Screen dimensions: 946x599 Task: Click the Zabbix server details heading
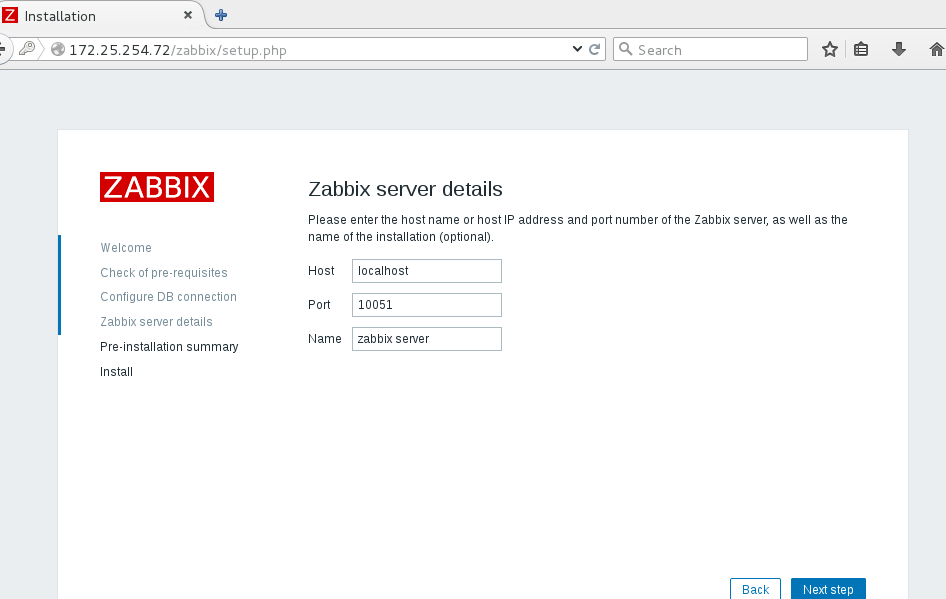(405, 189)
